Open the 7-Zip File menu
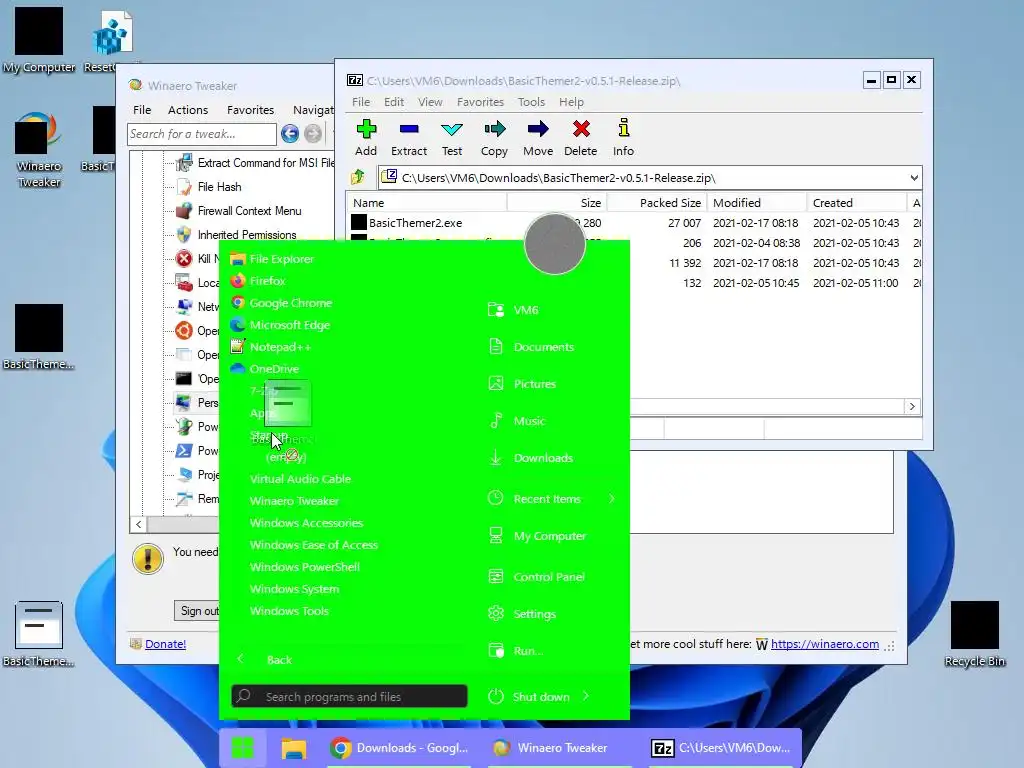Viewport: 1024px width, 768px height. 360,102
